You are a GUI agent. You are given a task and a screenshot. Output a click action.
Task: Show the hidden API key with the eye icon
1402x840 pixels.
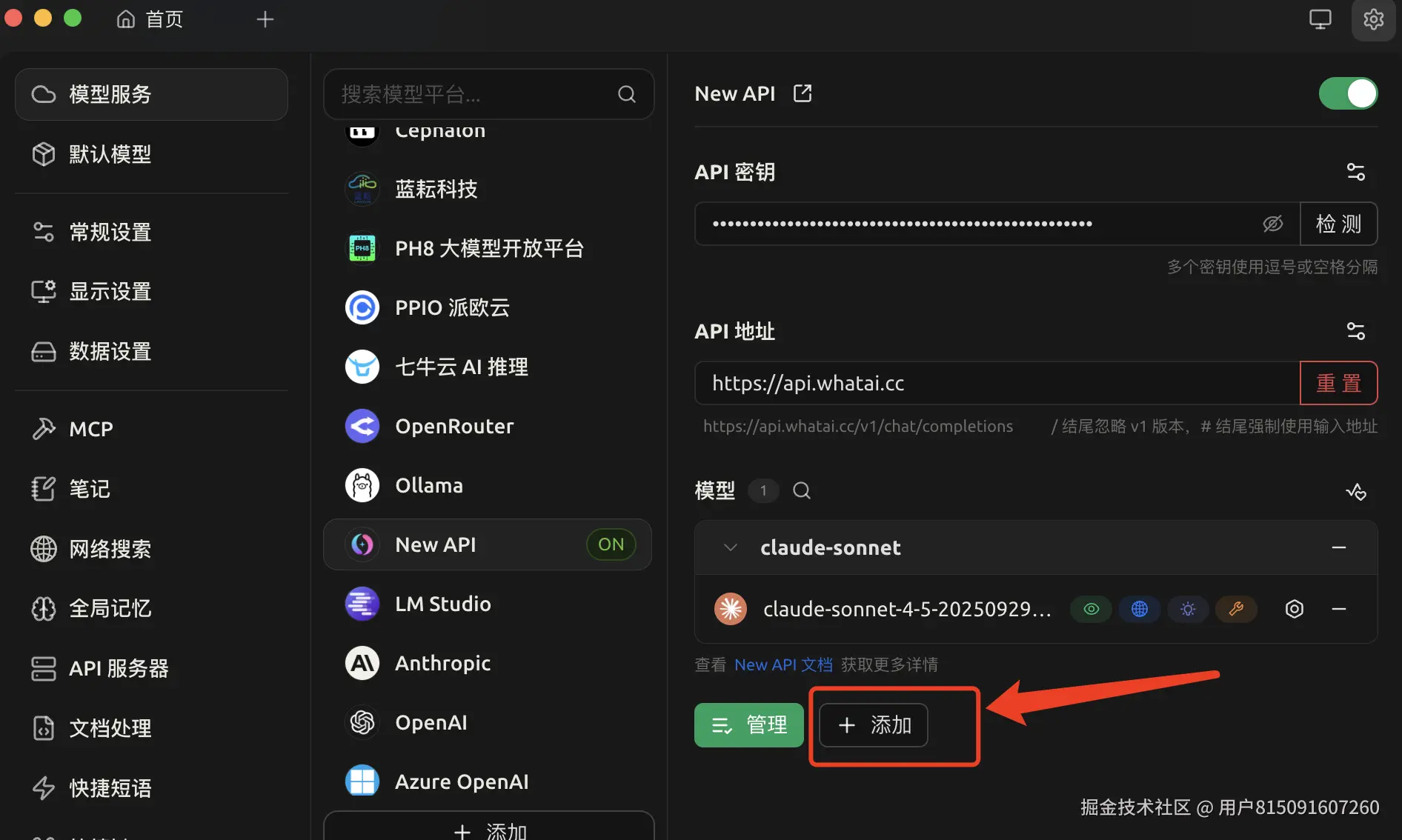click(1273, 224)
